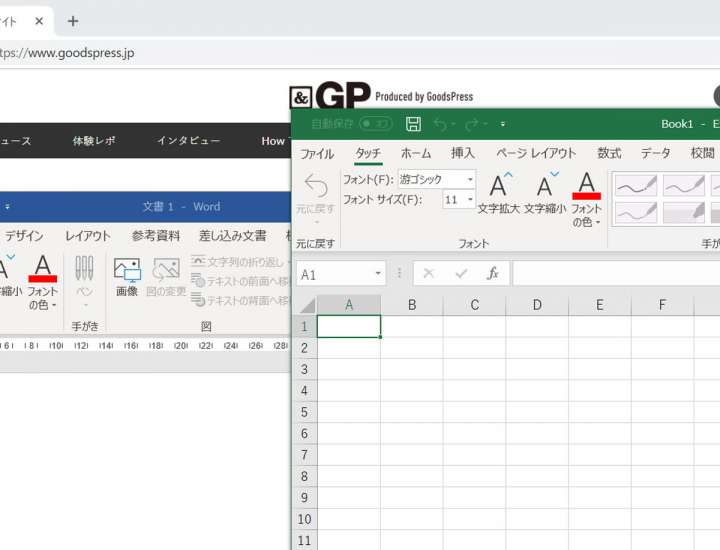Click the formula bar Enter checkmark icon
The height and width of the screenshot is (550, 720).
(461, 274)
